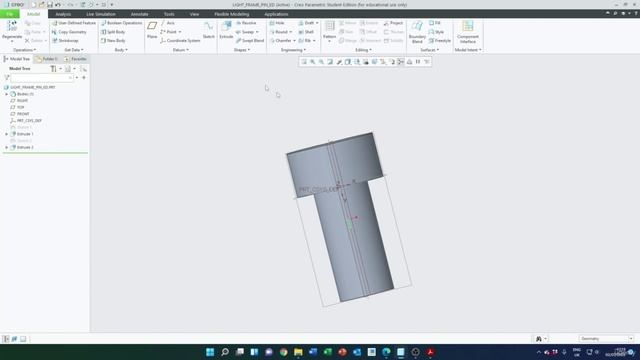Click the Project tool in Editing

pos(393,23)
